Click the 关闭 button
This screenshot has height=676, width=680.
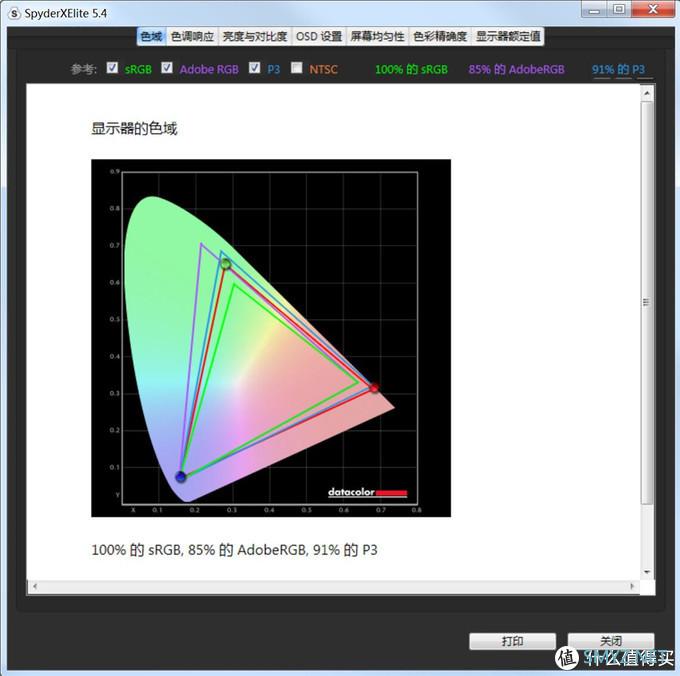pos(611,641)
